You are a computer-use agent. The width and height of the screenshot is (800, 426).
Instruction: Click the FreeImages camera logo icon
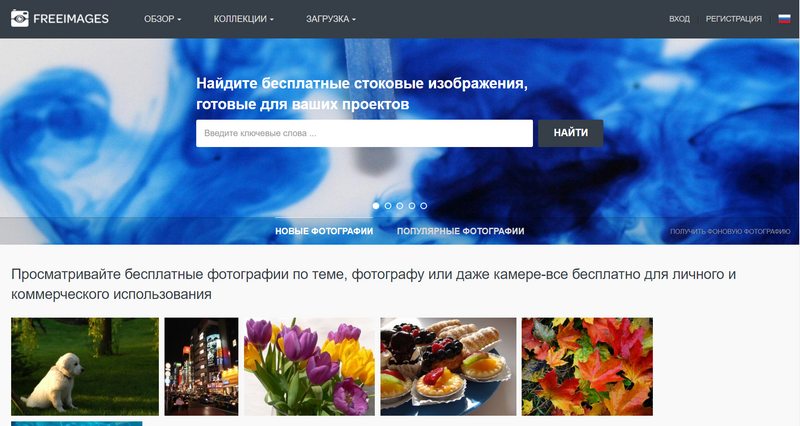click(20, 18)
